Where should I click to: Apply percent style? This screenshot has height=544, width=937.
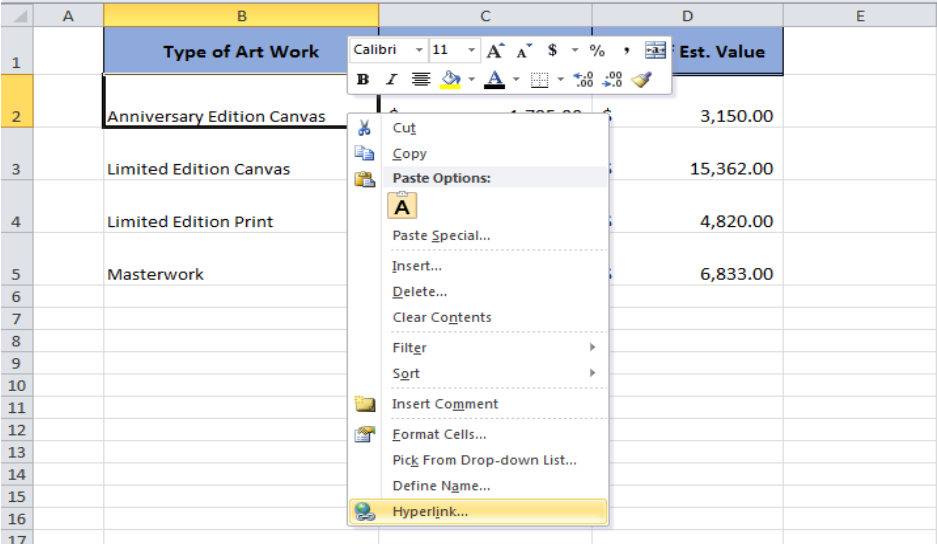tap(597, 51)
